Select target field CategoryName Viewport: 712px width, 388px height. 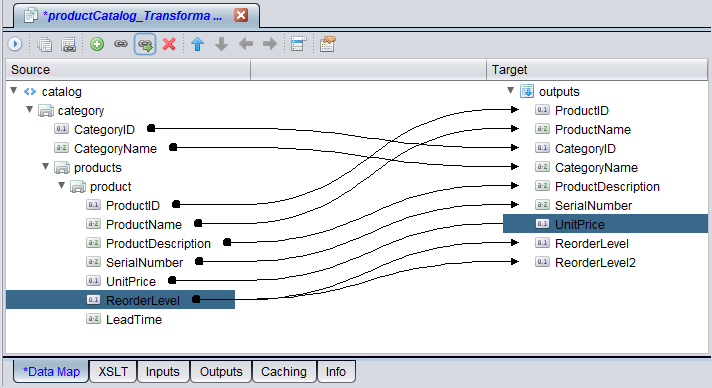[x=596, y=168]
